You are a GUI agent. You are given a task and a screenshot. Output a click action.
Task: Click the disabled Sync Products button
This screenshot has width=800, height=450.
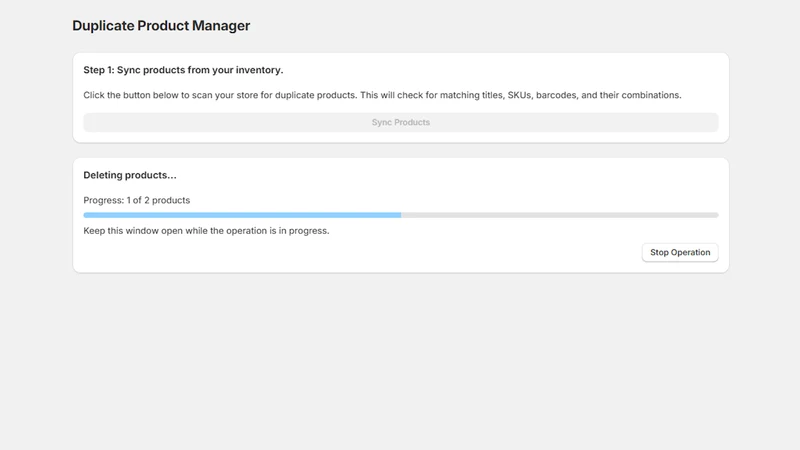click(x=401, y=122)
